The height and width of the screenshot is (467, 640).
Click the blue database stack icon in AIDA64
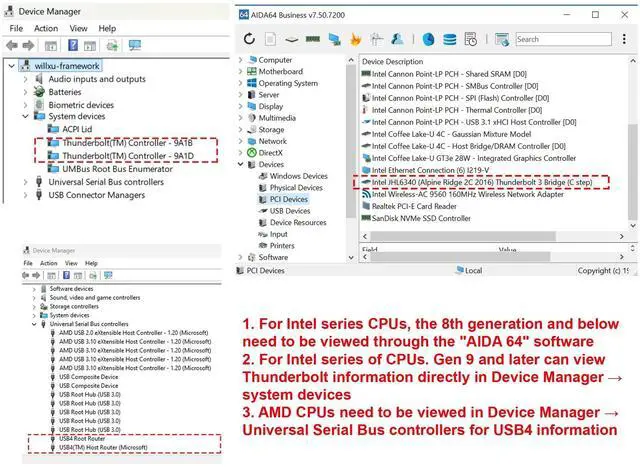click(x=450, y=39)
